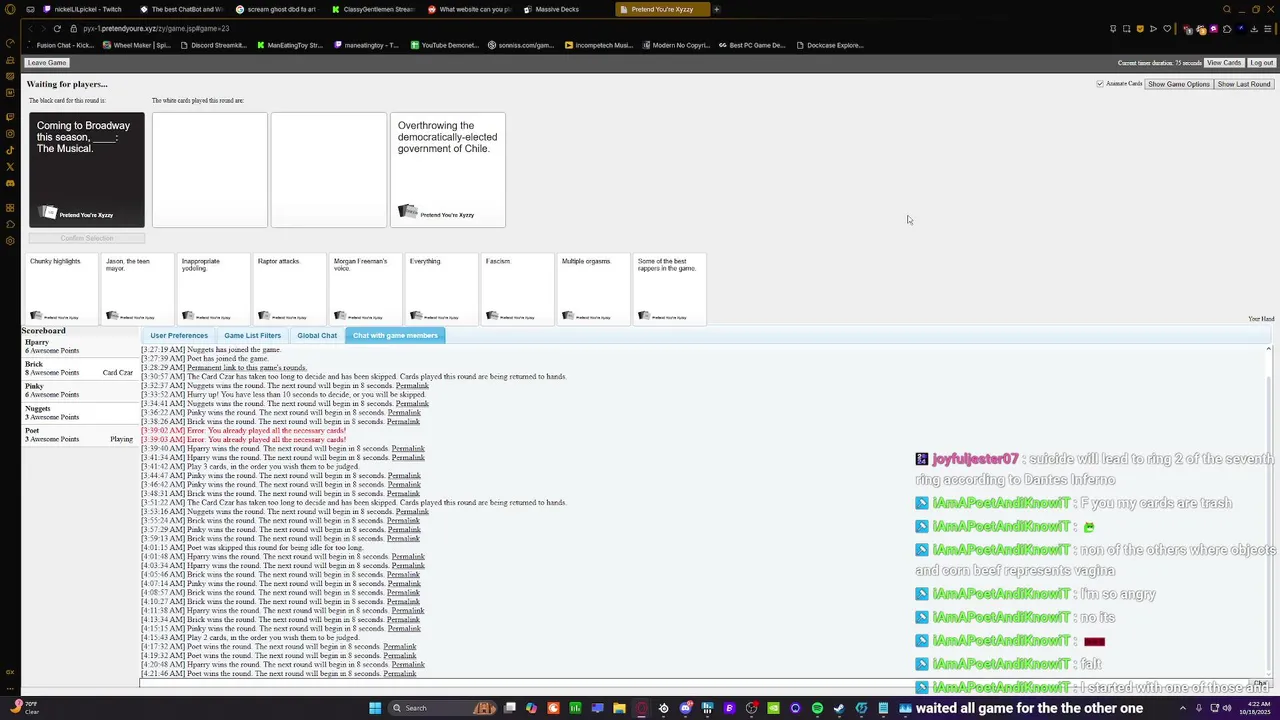The image size is (1280, 720).
Task: Open the Fusion Chat bookmark
Action: 62,45
